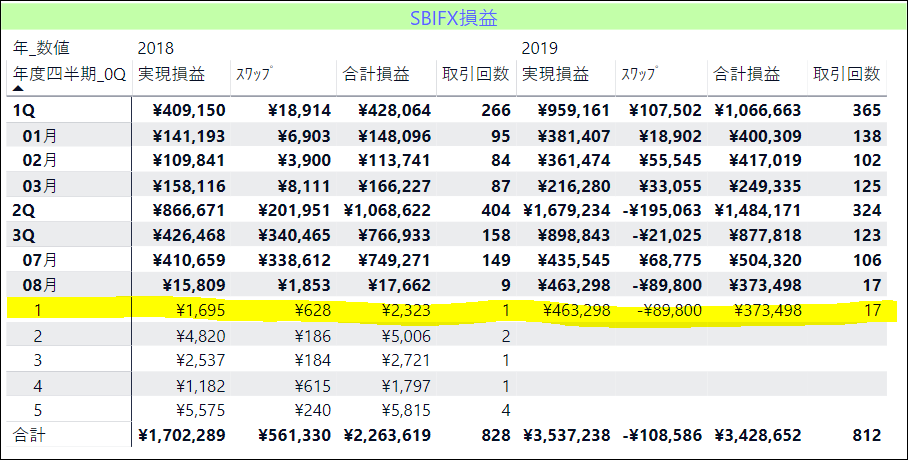Image resolution: width=908 pixels, height=460 pixels.
Task: Click 2018 合計損益 column header
Action: tap(376, 74)
